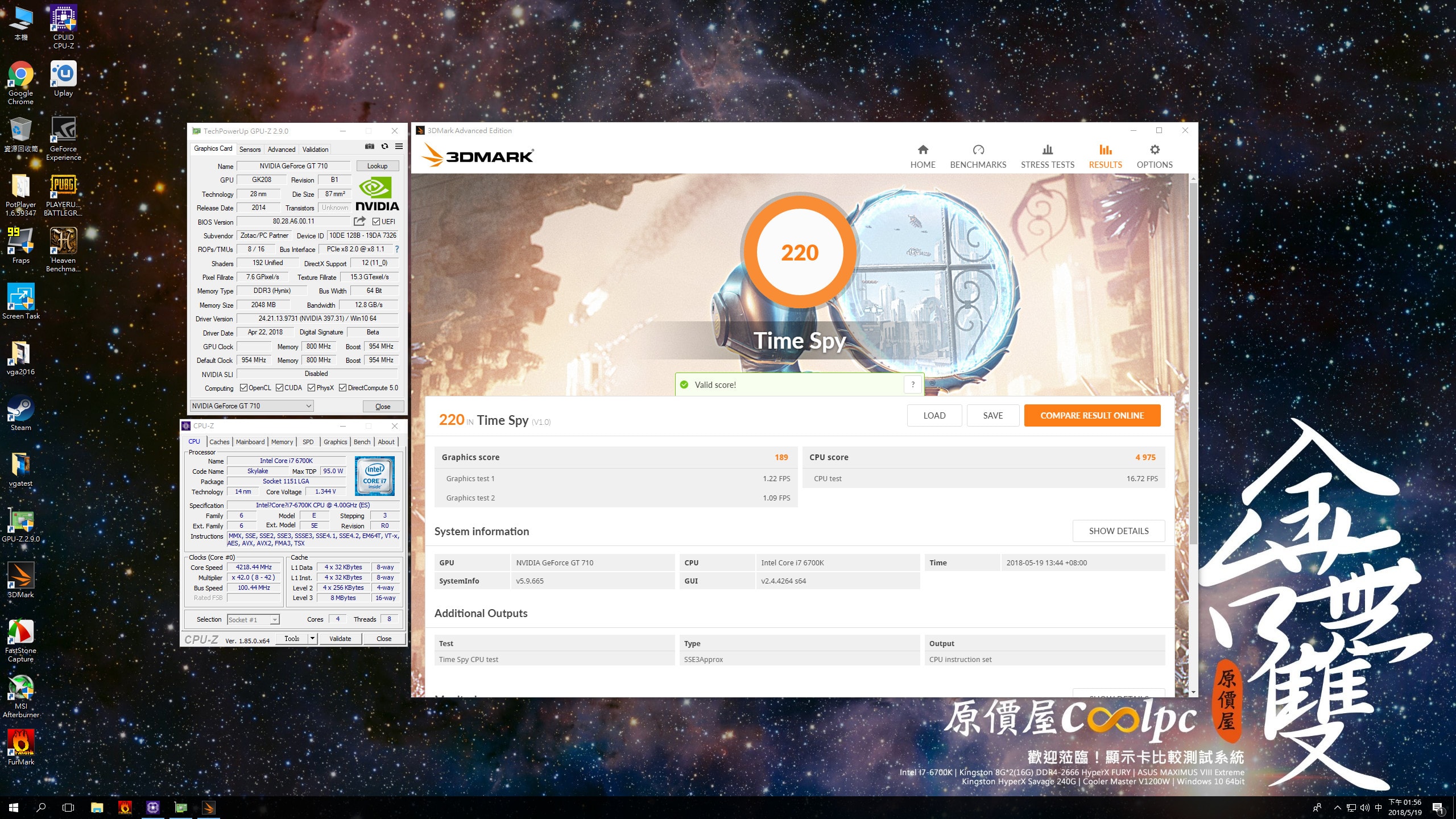This screenshot has height=819, width=1456.
Task: Open PotPlayer desktop shortcut
Action: click(x=20, y=195)
